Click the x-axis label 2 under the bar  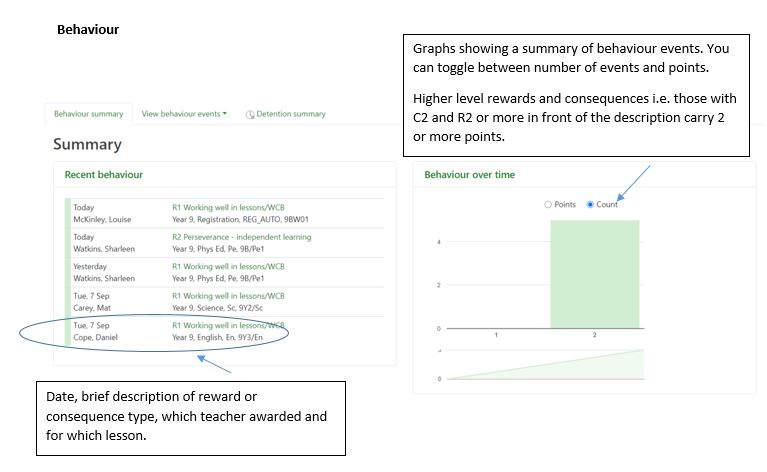(594, 335)
